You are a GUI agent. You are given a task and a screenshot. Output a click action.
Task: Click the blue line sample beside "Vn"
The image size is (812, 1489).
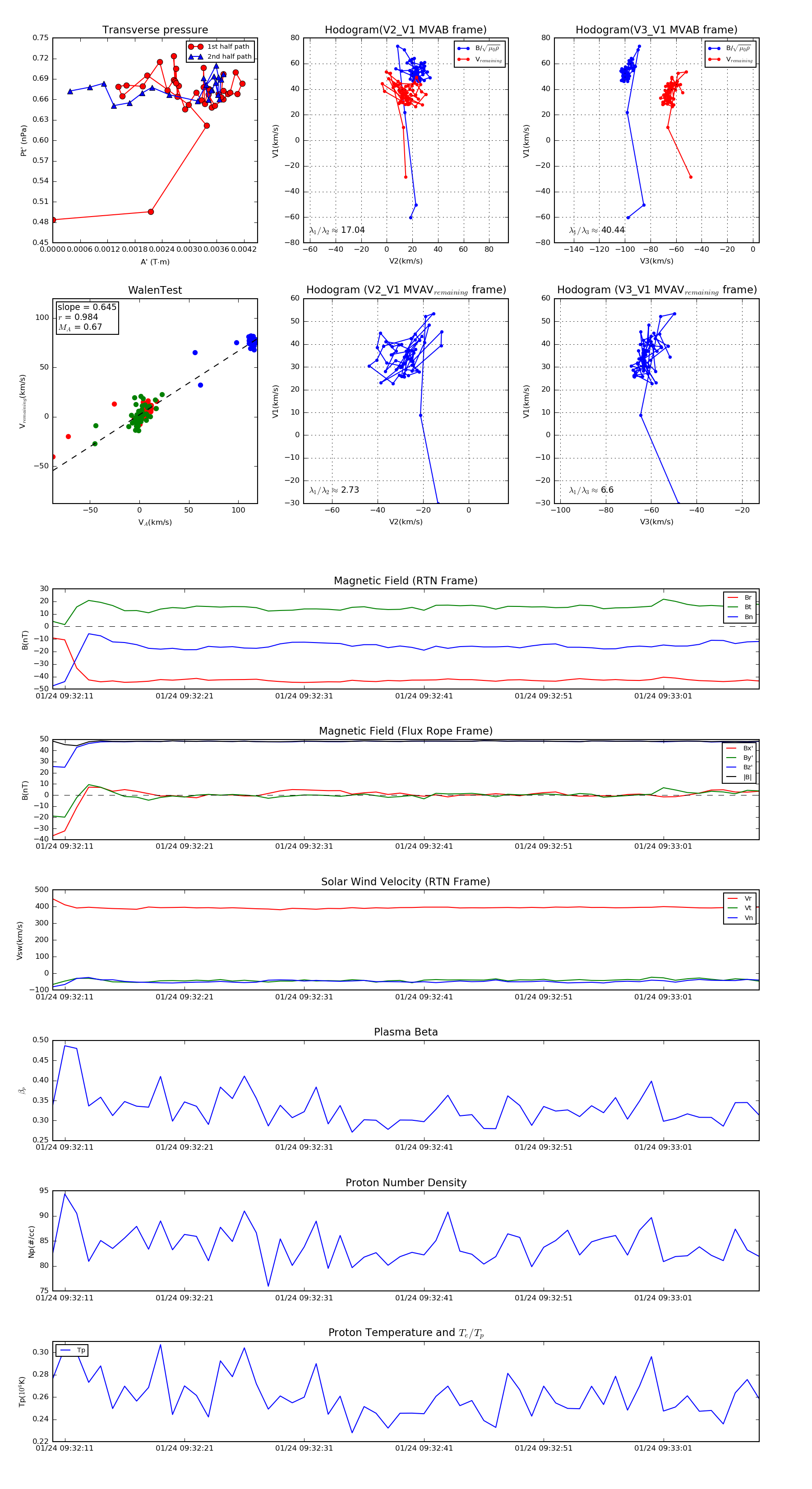tap(732, 919)
